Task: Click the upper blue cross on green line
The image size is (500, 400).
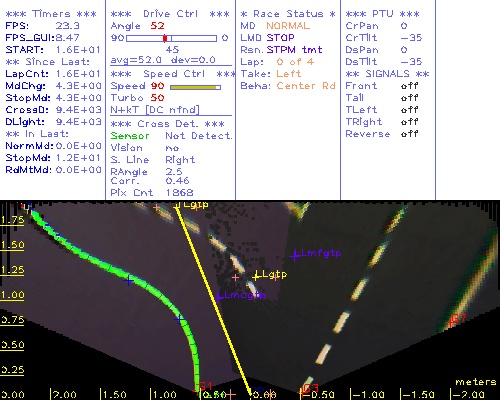Action: click(128, 281)
